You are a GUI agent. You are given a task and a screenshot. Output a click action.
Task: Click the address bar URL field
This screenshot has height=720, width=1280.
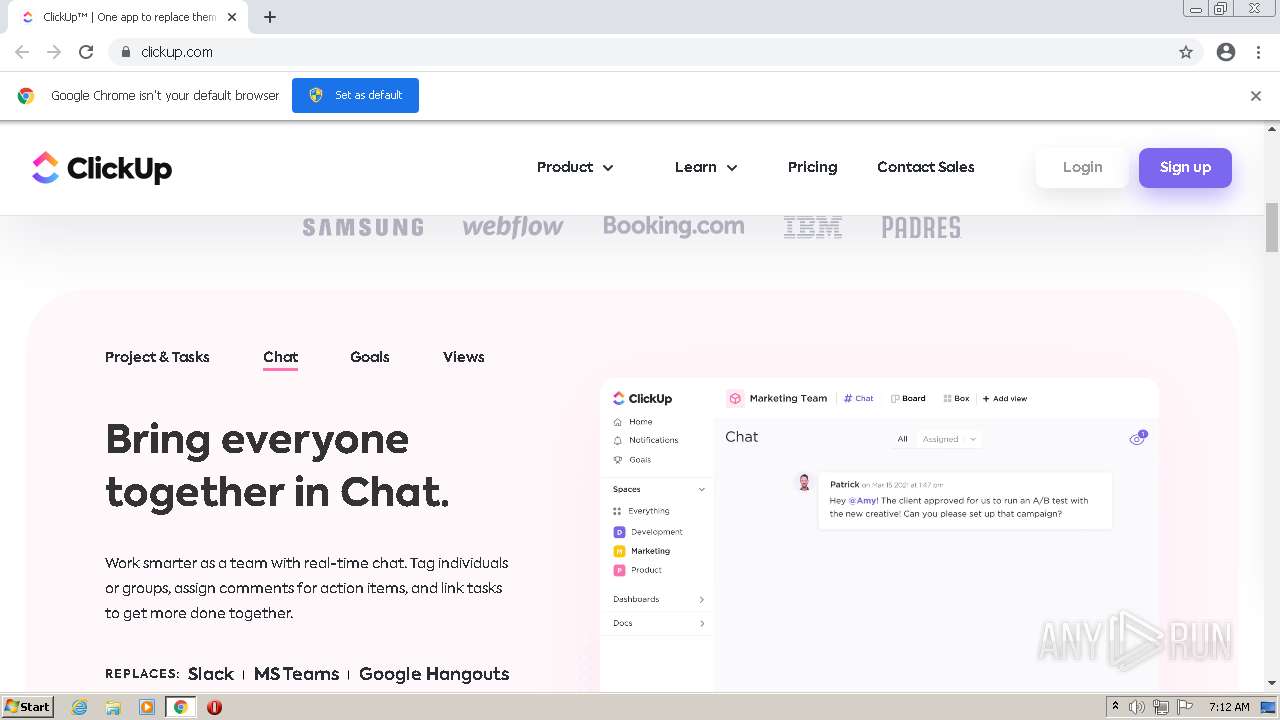click(x=640, y=52)
